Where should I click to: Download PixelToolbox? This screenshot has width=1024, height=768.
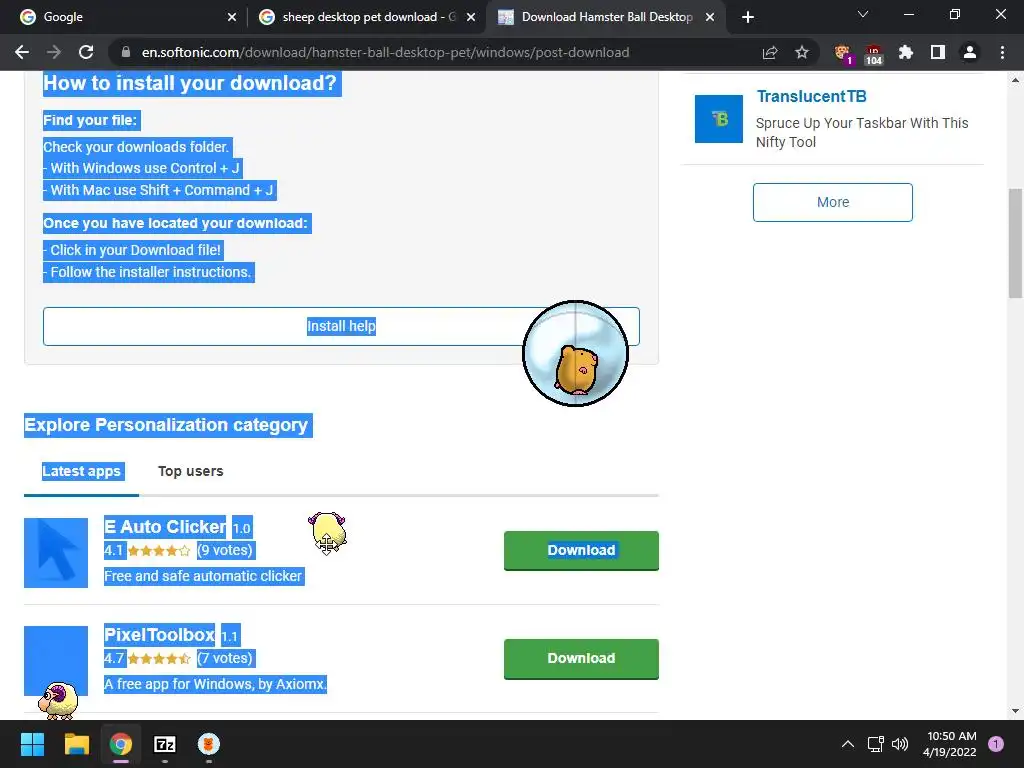coord(581,658)
